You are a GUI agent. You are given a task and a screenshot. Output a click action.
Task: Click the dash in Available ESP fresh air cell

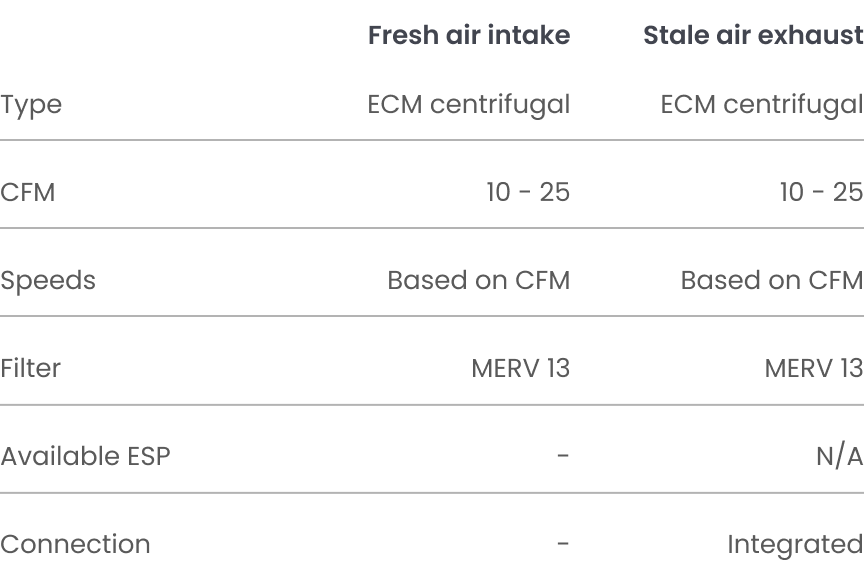pyautogui.click(x=563, y=456)
